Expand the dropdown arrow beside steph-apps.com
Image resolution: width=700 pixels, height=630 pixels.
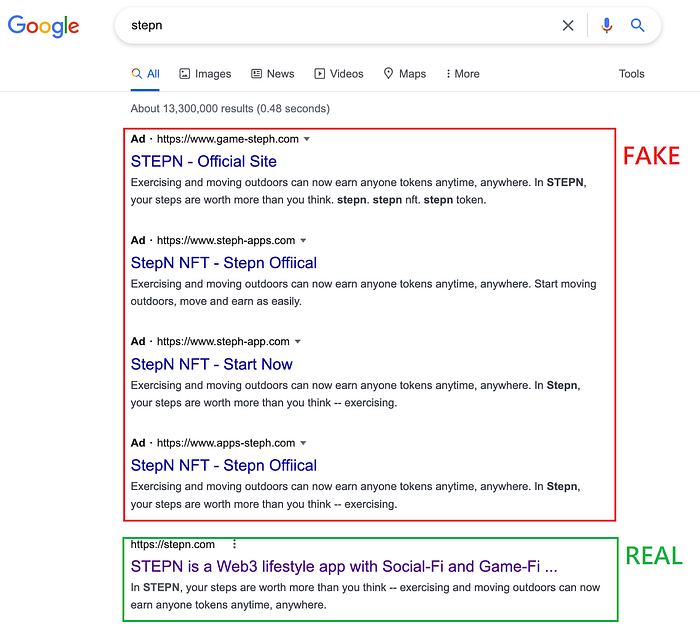(303, 241)
